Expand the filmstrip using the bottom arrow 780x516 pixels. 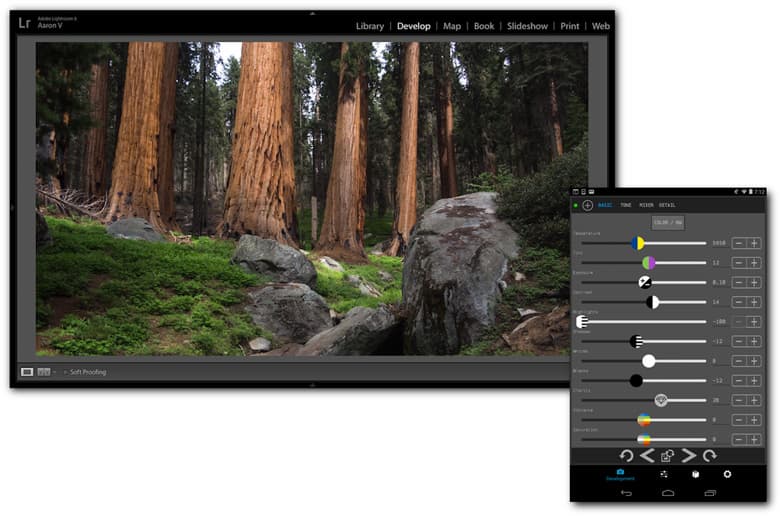click(312, 385)
